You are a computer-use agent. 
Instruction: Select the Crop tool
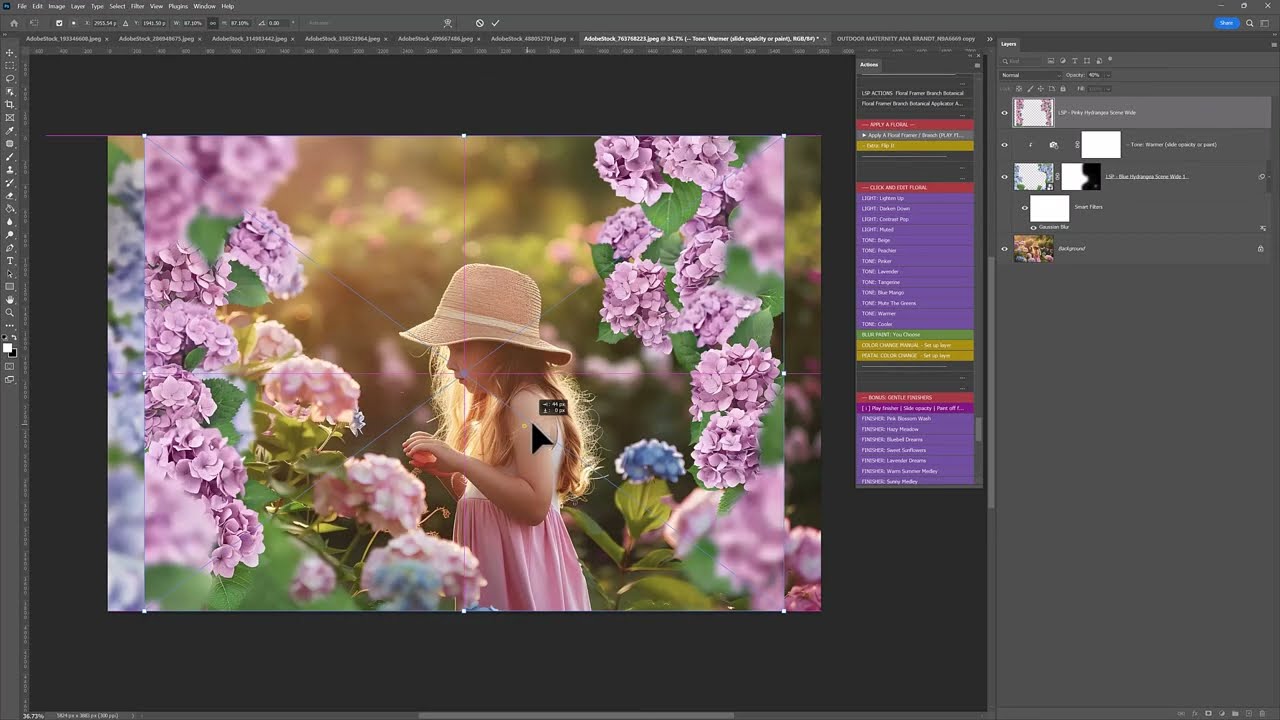coord(10,104)
